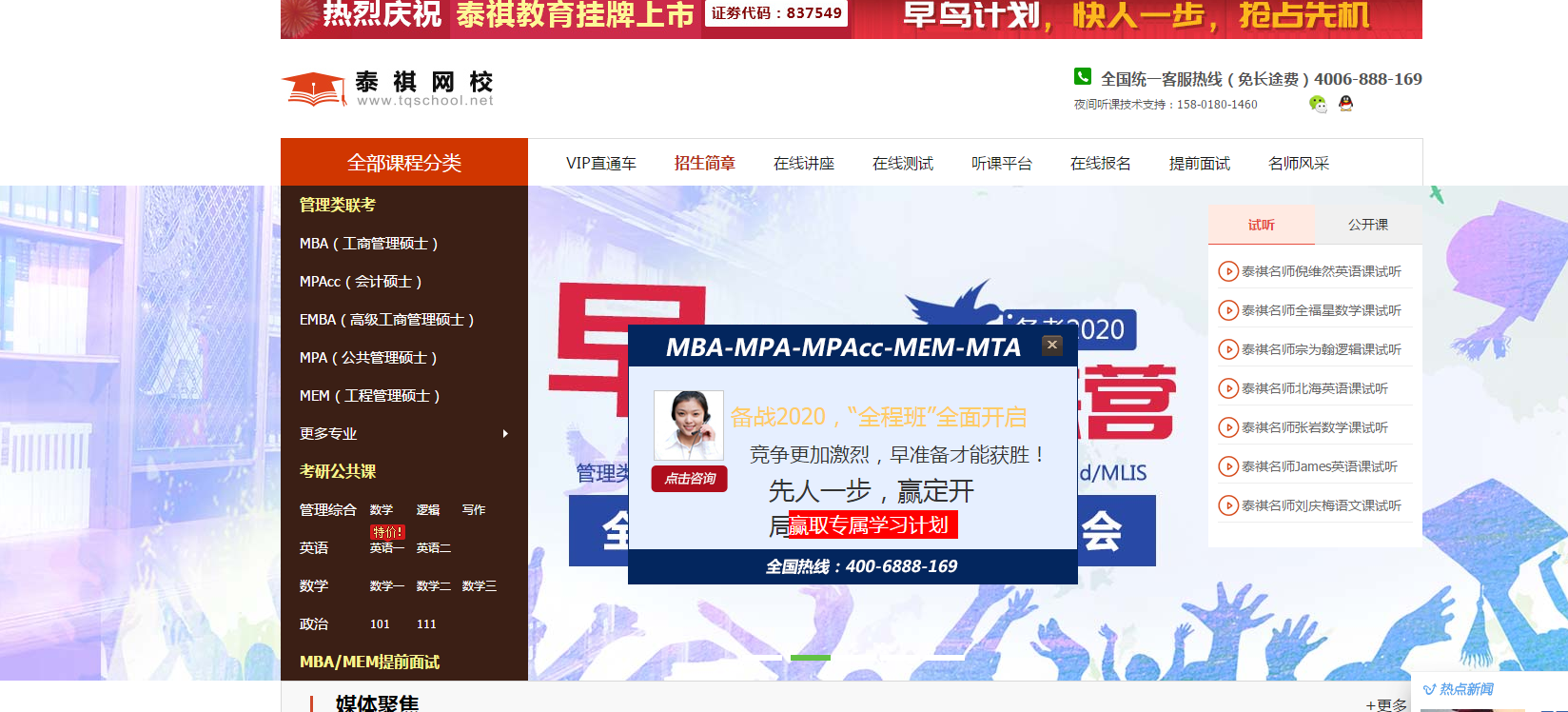Image resolution: width=1568 pixels, height=712 pixels.
Task: Switch to the 公开课 tab
Action: coord(1368,225)
